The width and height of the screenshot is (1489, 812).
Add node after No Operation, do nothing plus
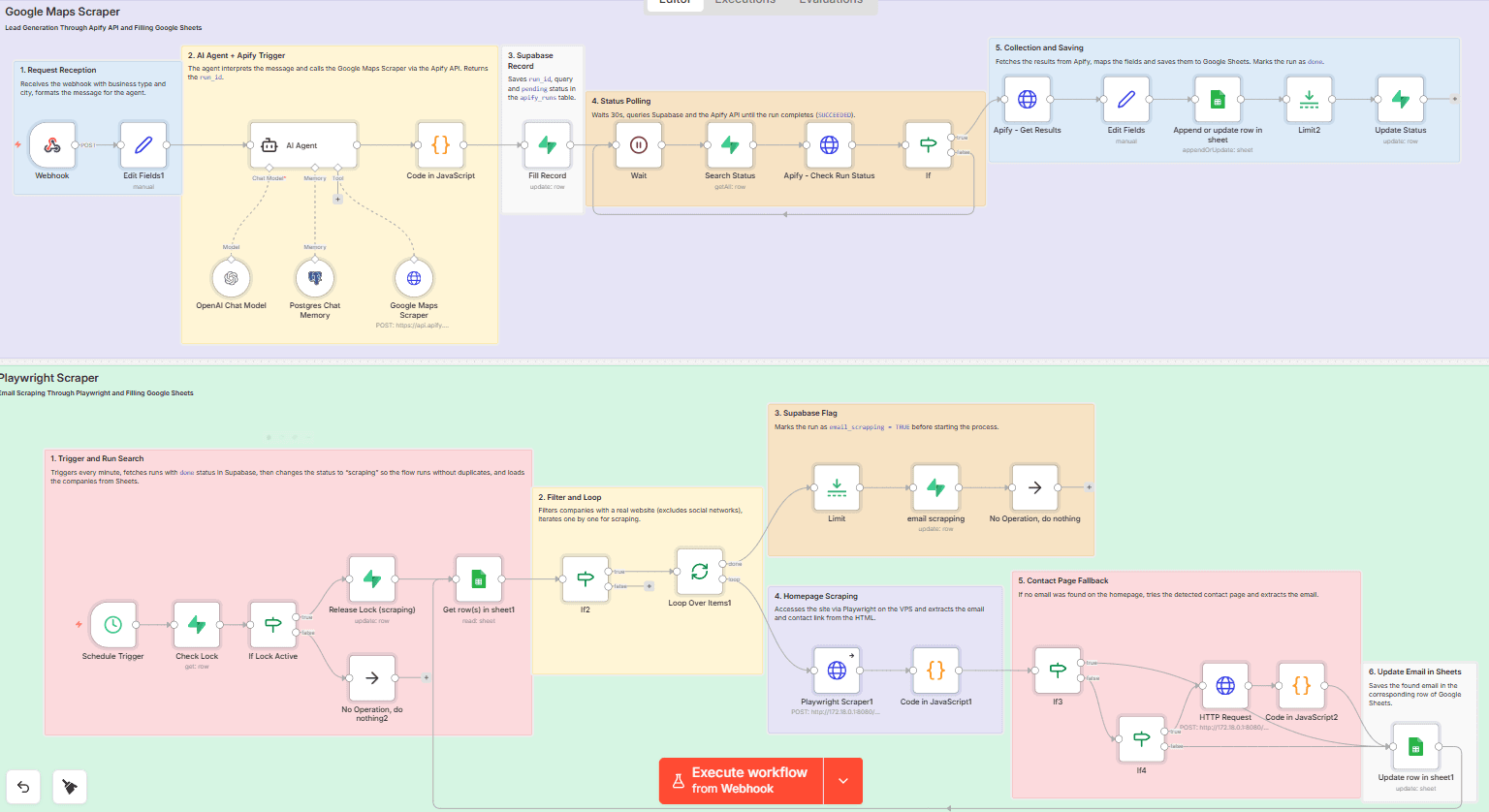[1089, 487]
